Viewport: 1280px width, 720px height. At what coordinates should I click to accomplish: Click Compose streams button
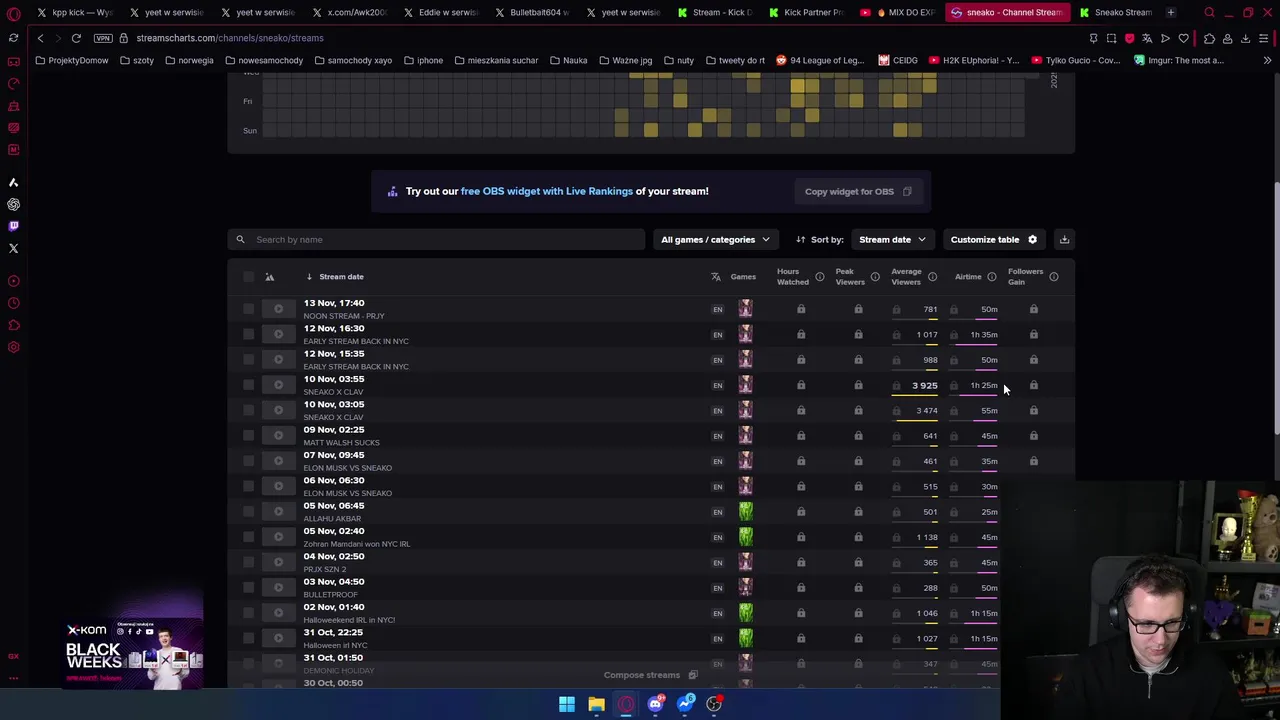[x=650, y=675]
